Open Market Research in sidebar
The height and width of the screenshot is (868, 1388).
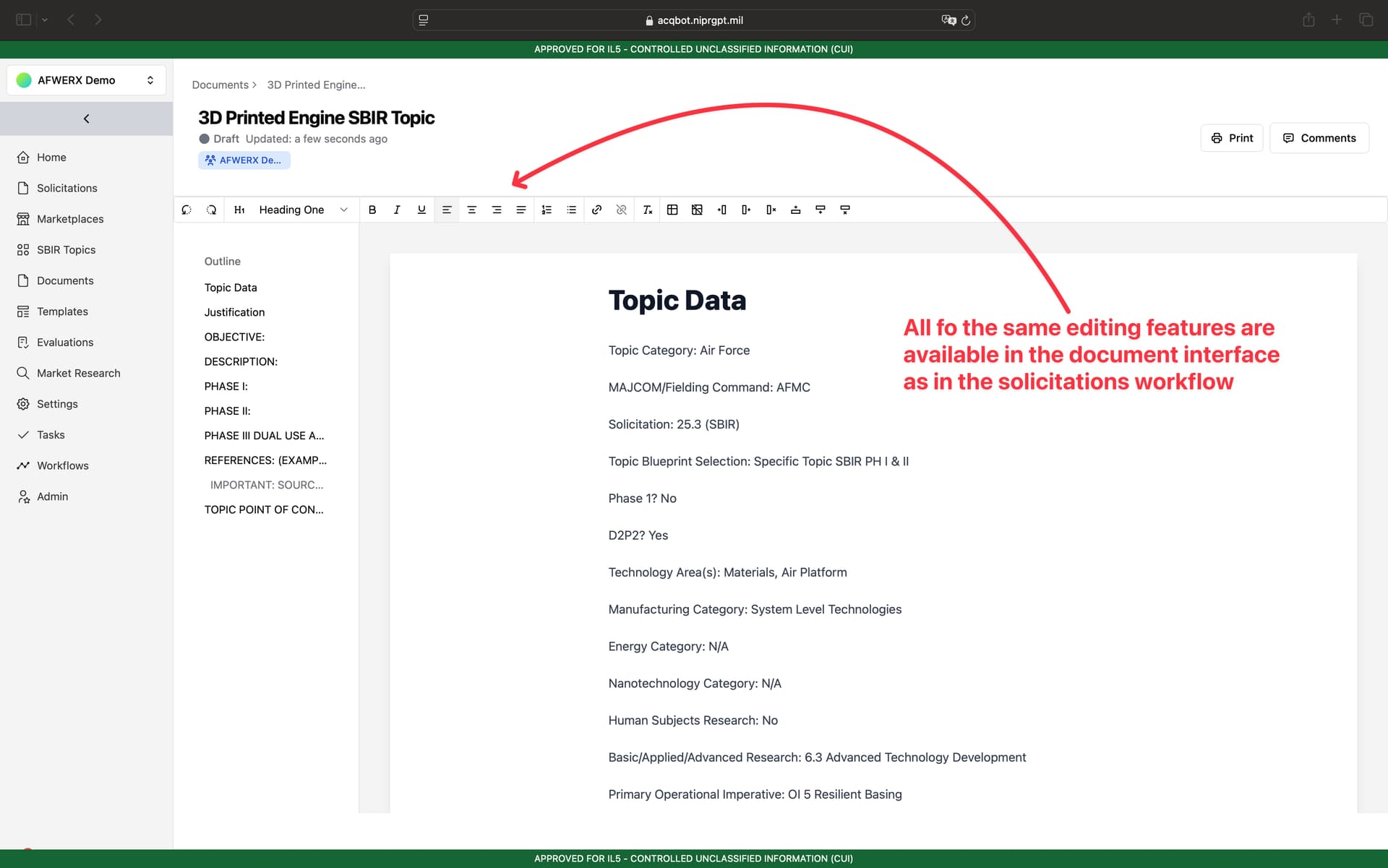(78, 373)
